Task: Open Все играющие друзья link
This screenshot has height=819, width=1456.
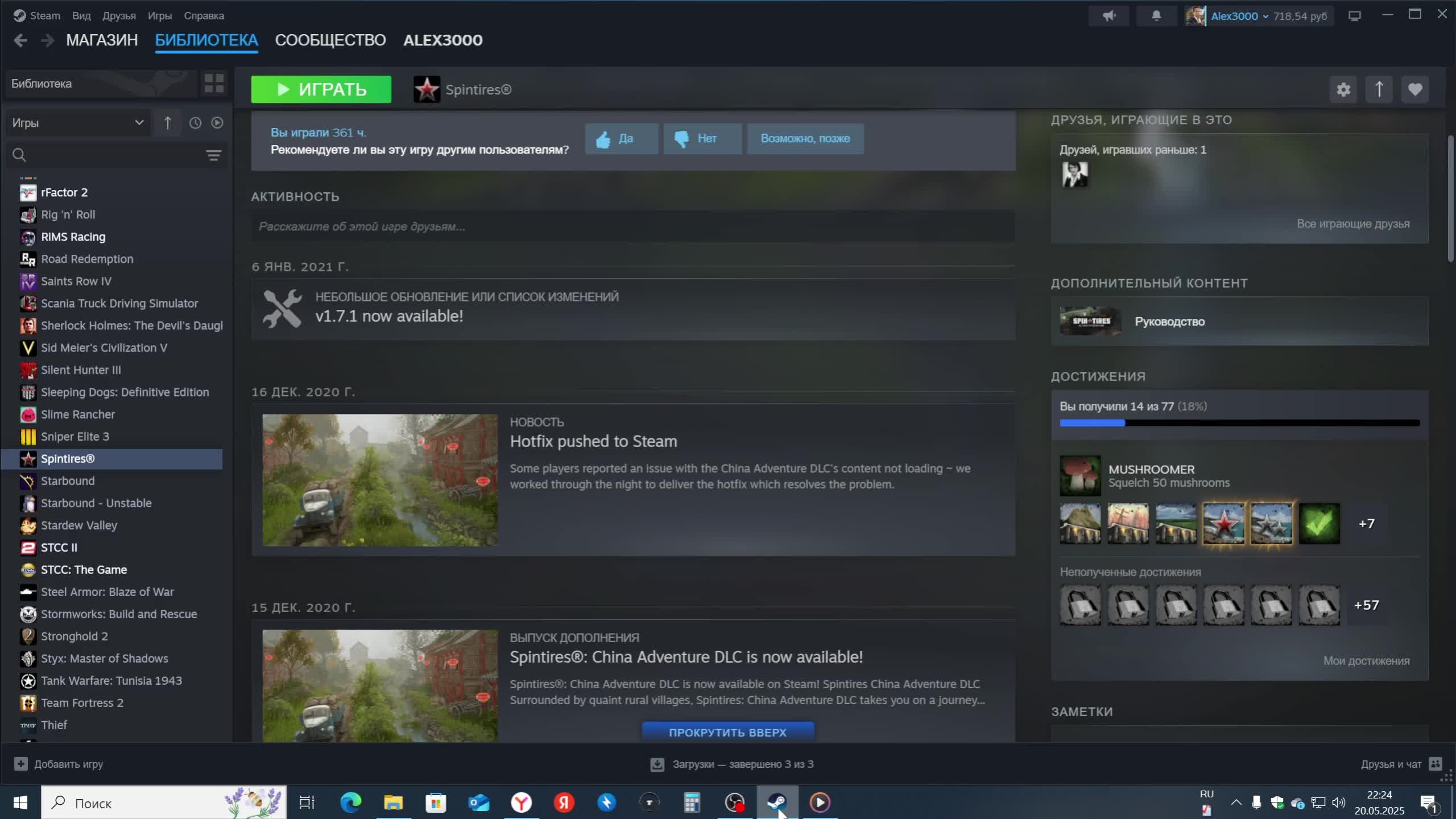Action: click(1353, 224)
